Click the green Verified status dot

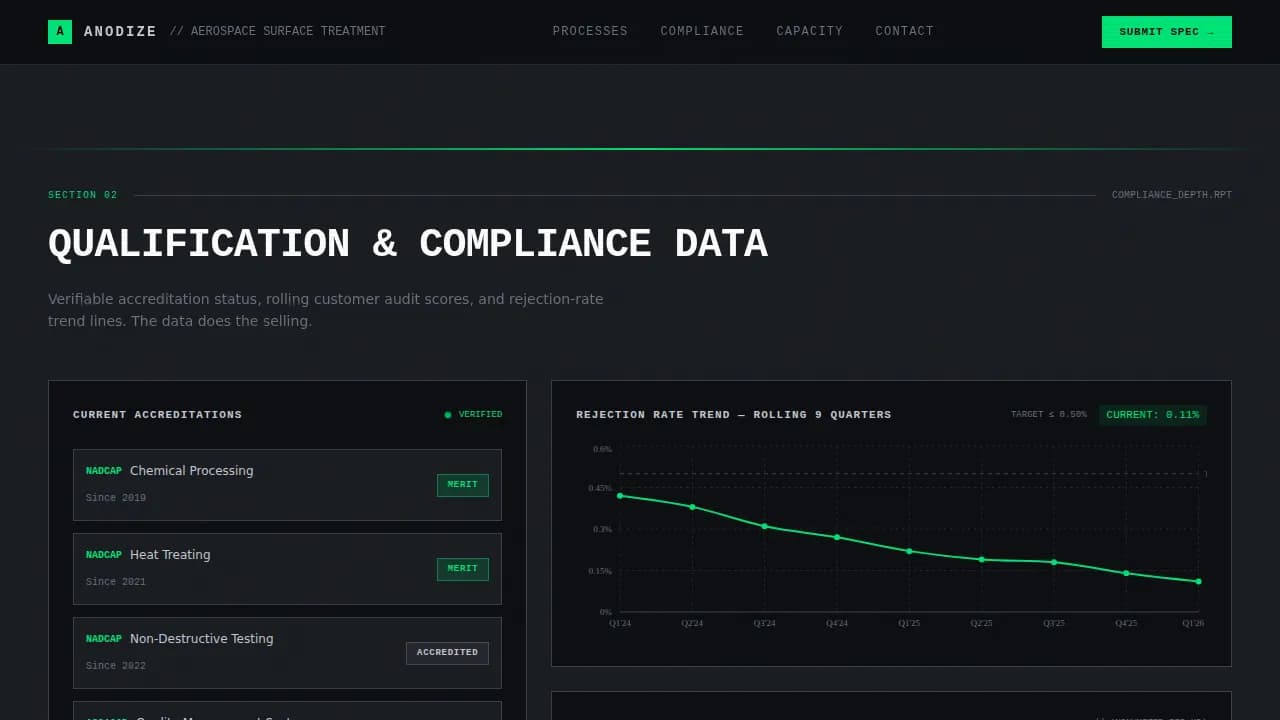coord(448,415)
